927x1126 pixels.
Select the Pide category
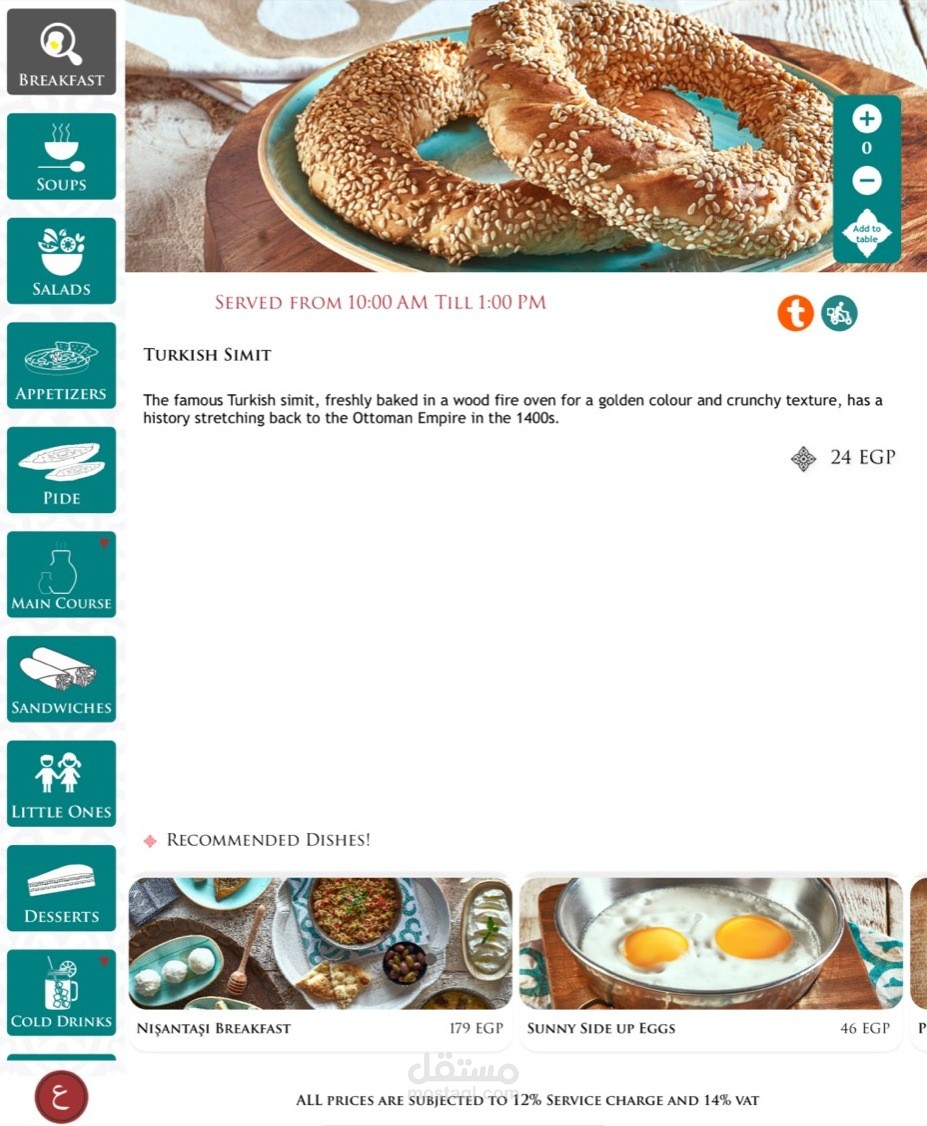click(61, 470)
